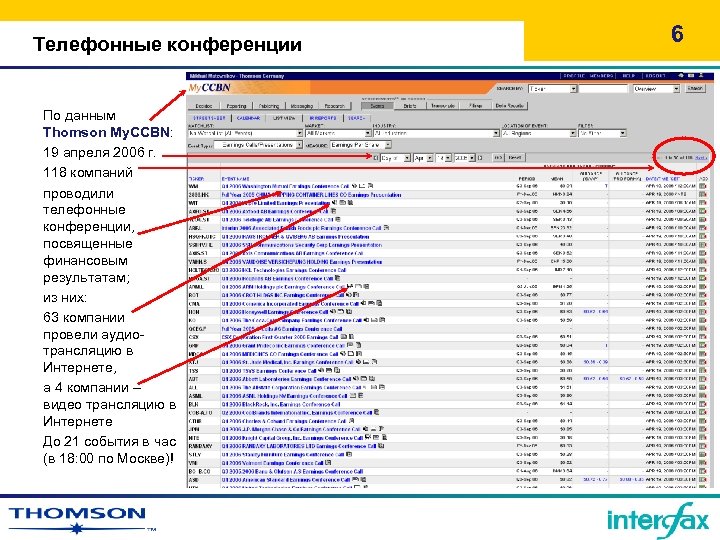Click the add icon at the HON row end
720x540 pixels.
(x=703, y=312)
